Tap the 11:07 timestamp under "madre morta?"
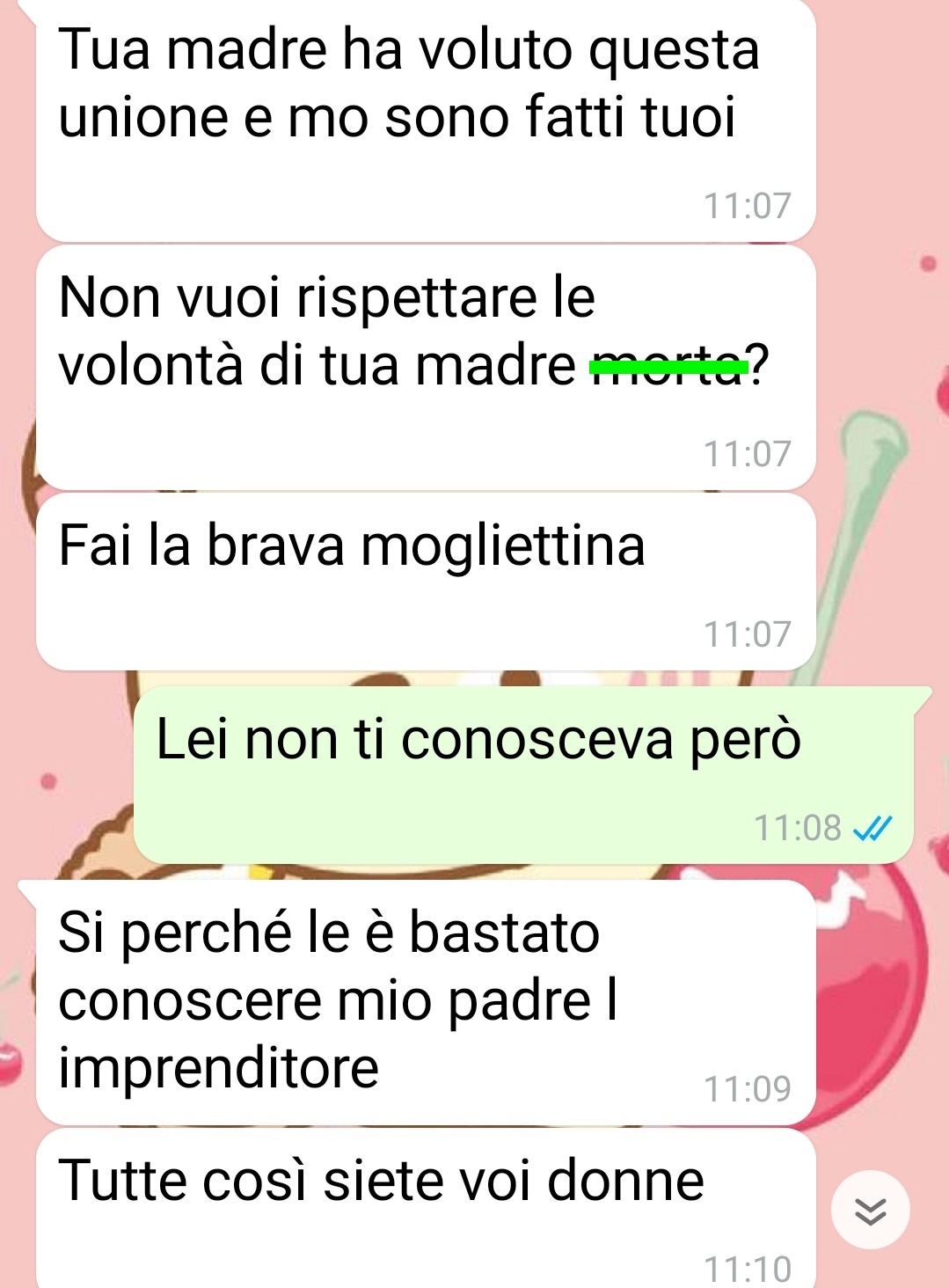The width and height of the screenshot is (949, 1288). click(748, 455)
